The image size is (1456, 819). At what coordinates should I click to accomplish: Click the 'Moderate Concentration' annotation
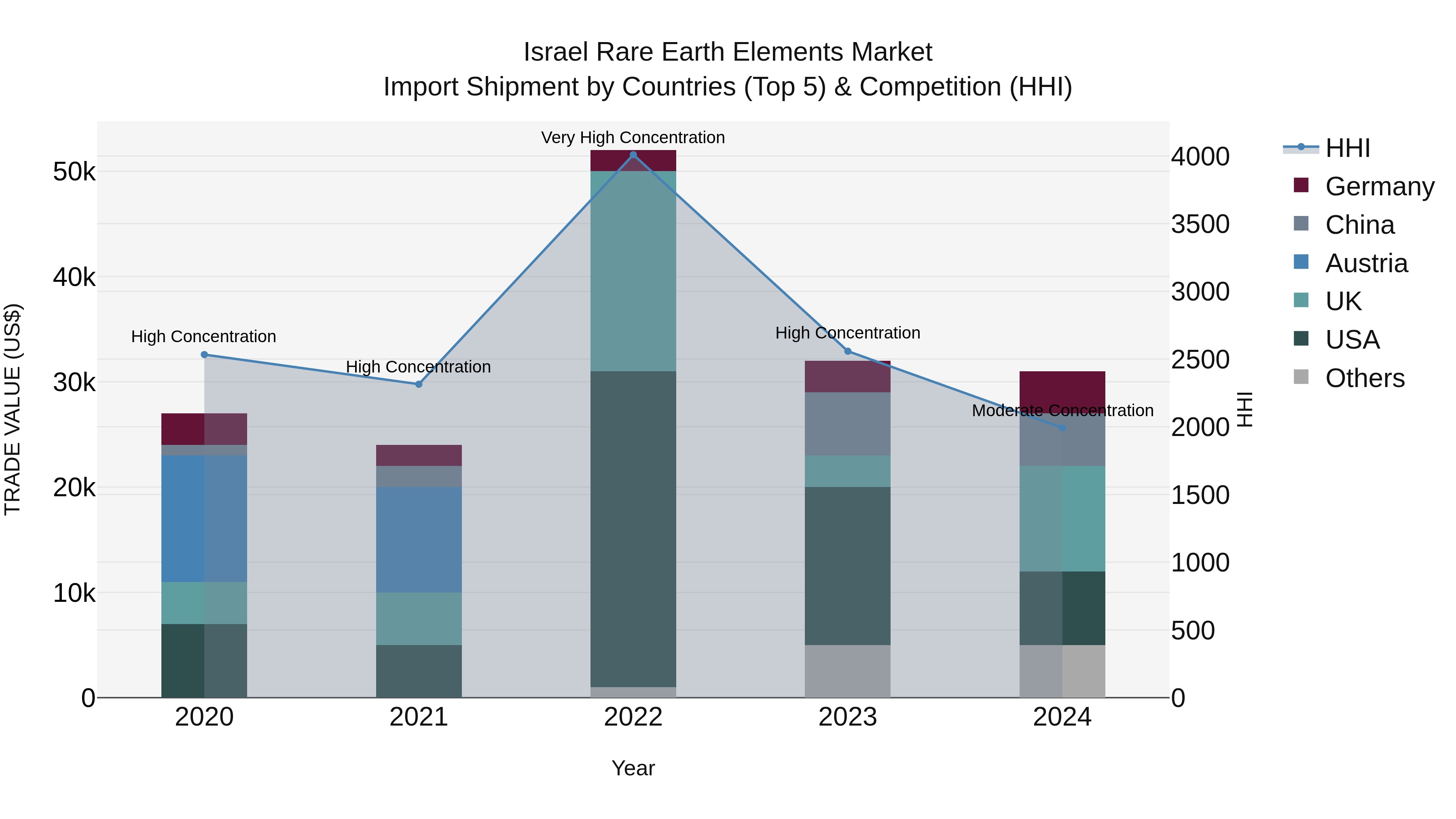(1062, 411)
